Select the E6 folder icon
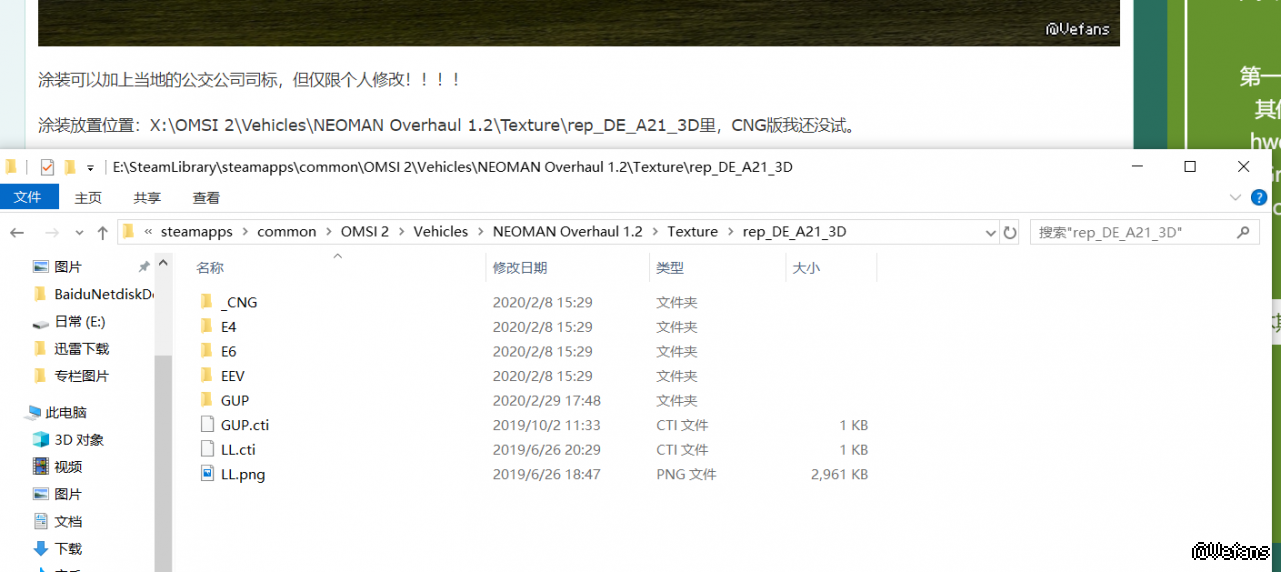Viewport: 1281px width, 572px height. pyautogui.click(x=207, y=351)
